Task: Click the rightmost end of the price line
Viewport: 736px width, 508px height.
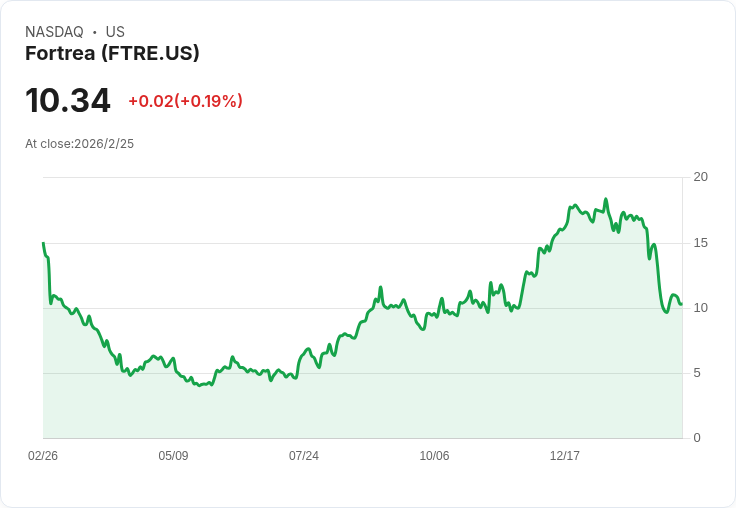Action: (x=681, y=304)
